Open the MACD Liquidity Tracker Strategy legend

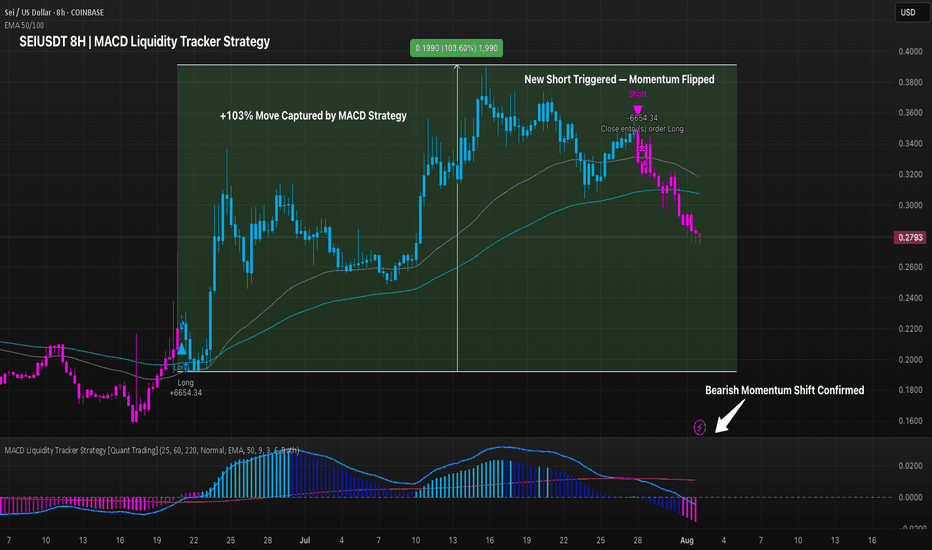point(150,451)
